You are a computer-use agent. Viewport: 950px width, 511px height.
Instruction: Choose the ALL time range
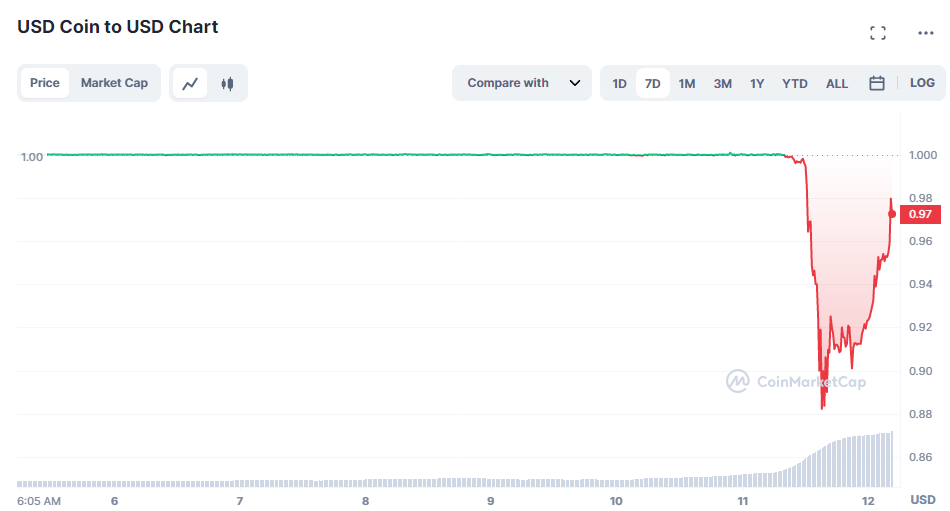click(837, 83)
